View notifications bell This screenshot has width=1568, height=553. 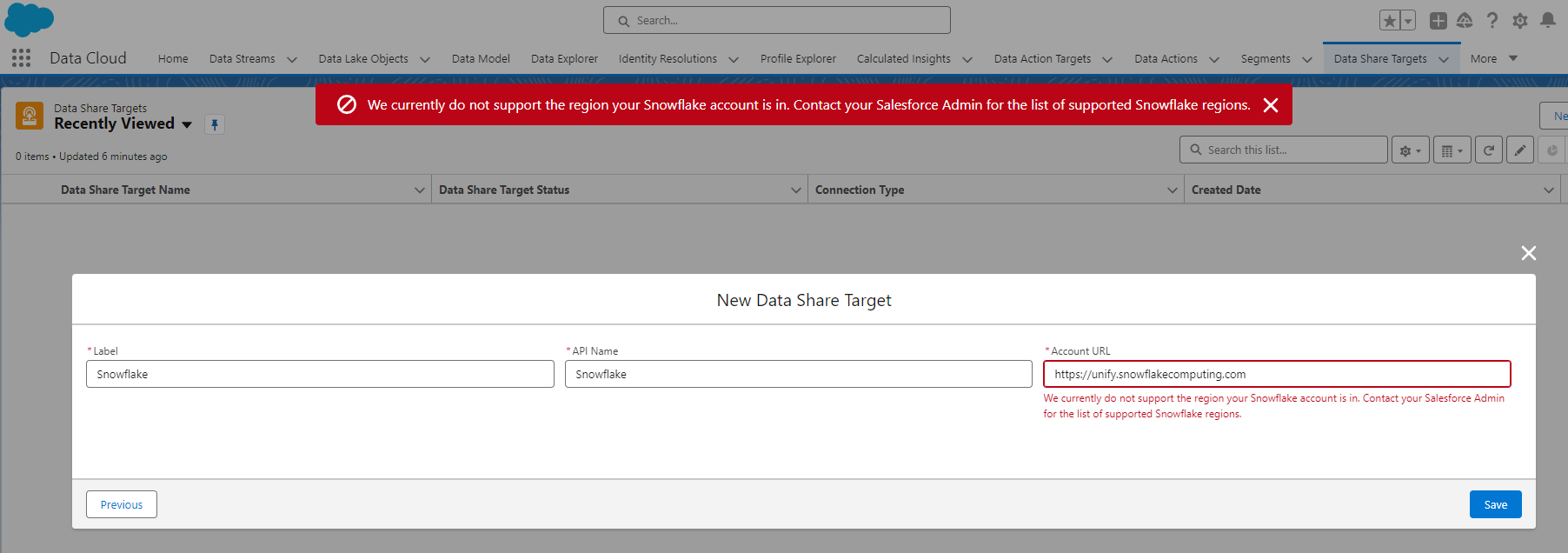(1548, 21)
